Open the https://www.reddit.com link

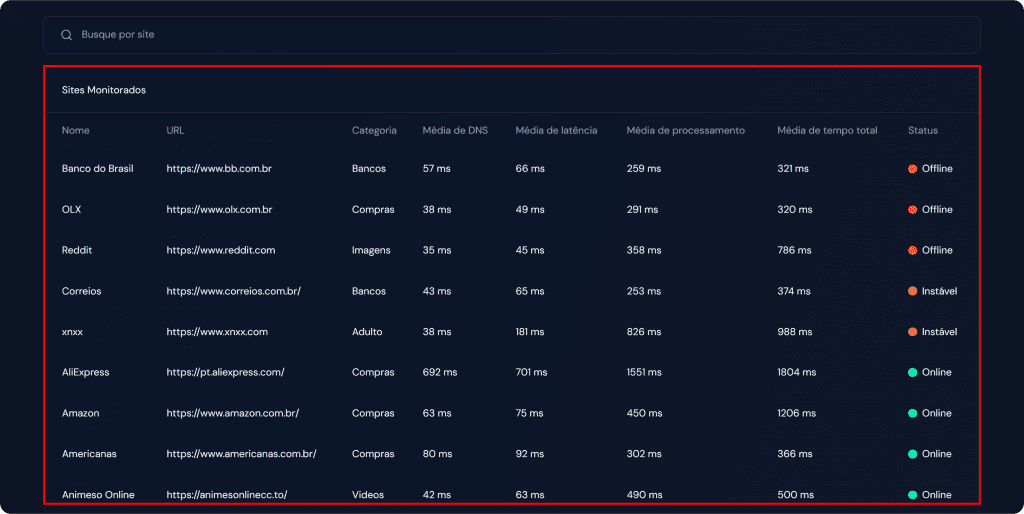221,250
